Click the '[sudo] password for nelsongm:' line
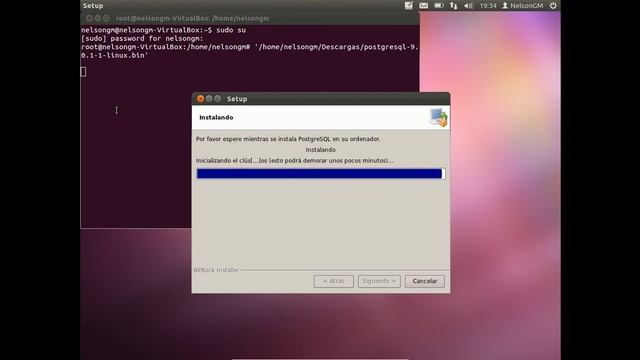This screenshot has height=360, width=640. coord(142,38)
